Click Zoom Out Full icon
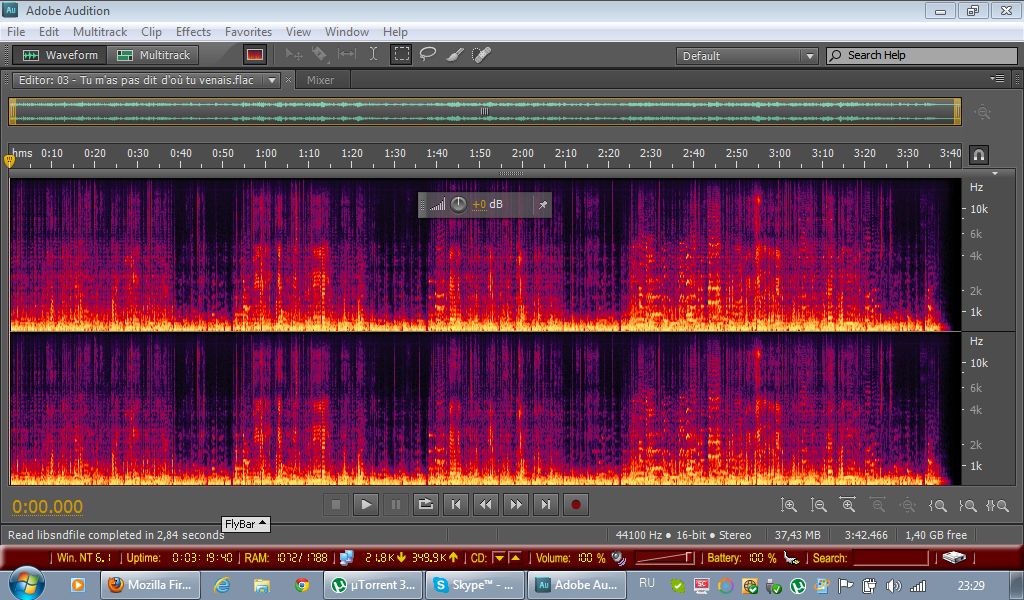The image size is (1024, 600). pos(908,506)
